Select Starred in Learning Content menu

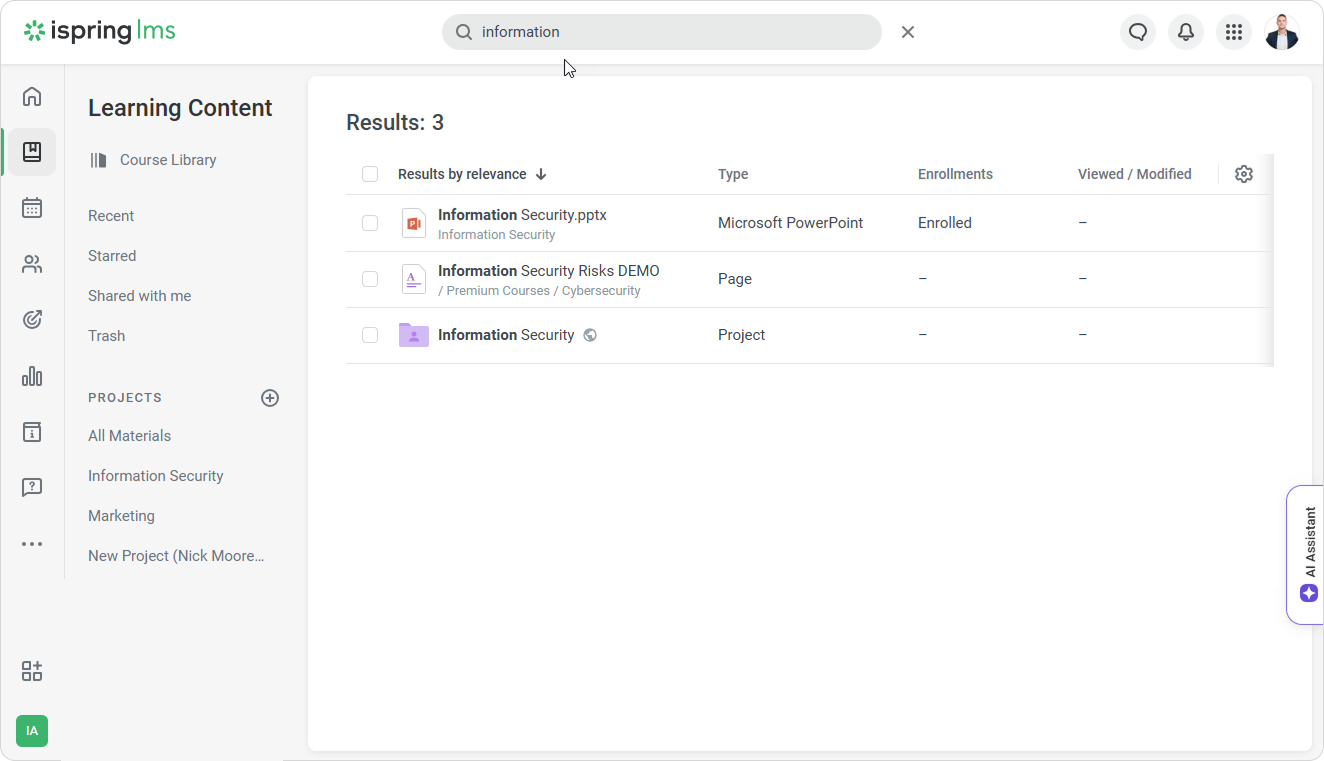pyautogui.click(x=112, y=256)
